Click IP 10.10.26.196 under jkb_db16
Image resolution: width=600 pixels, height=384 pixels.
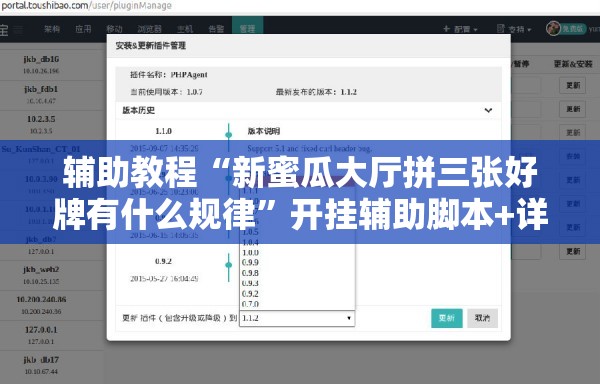pyautogui.click(x=41, y=71)
